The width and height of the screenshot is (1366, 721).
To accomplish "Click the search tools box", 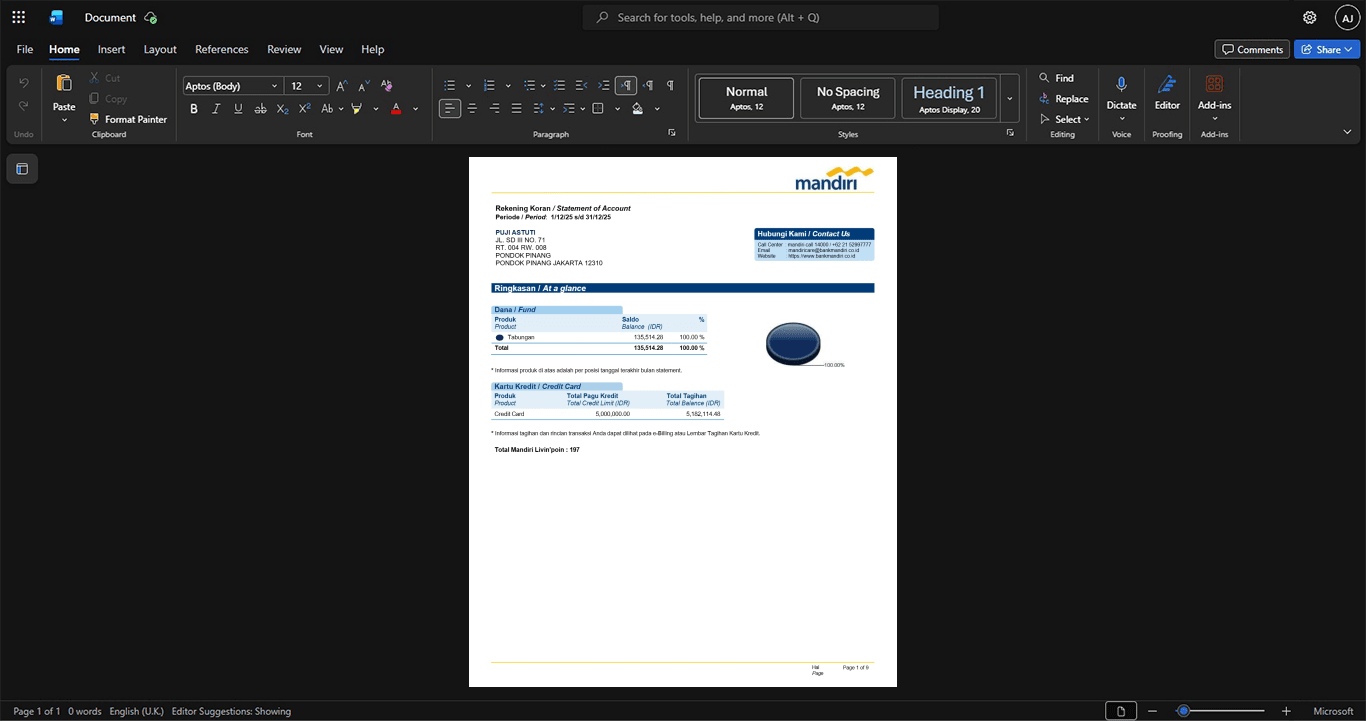I will (x=761, y=17).
